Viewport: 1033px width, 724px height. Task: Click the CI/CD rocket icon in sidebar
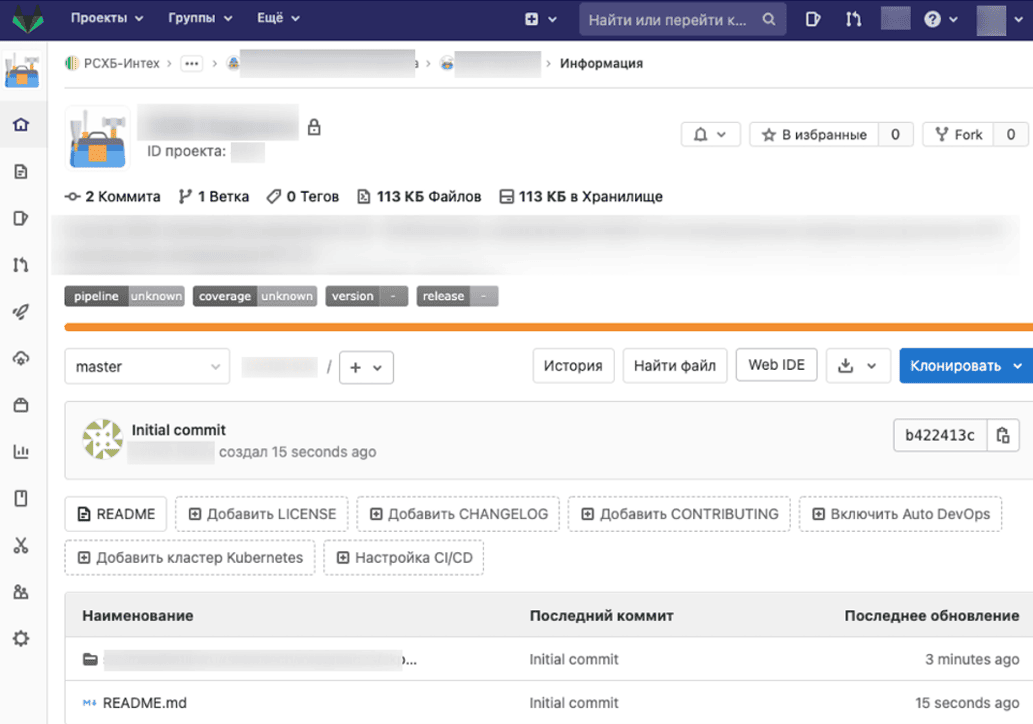(21, 312)
